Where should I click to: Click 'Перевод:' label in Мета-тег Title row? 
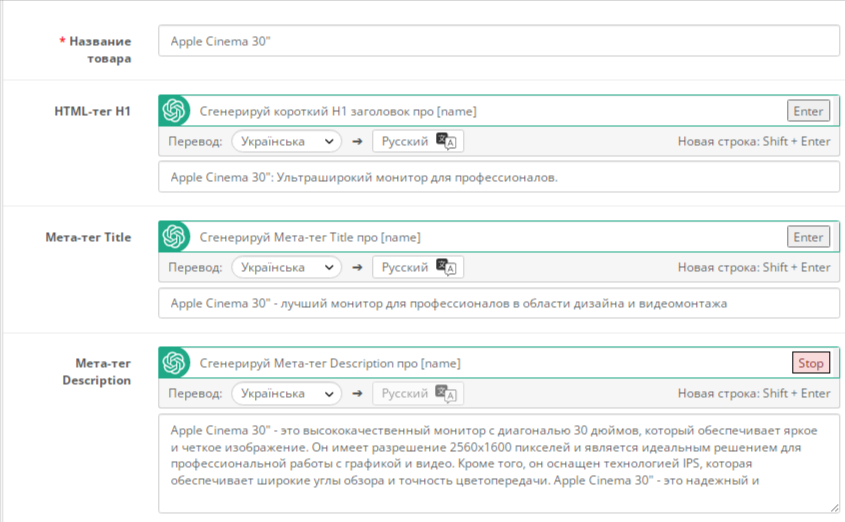pos(195,268)
